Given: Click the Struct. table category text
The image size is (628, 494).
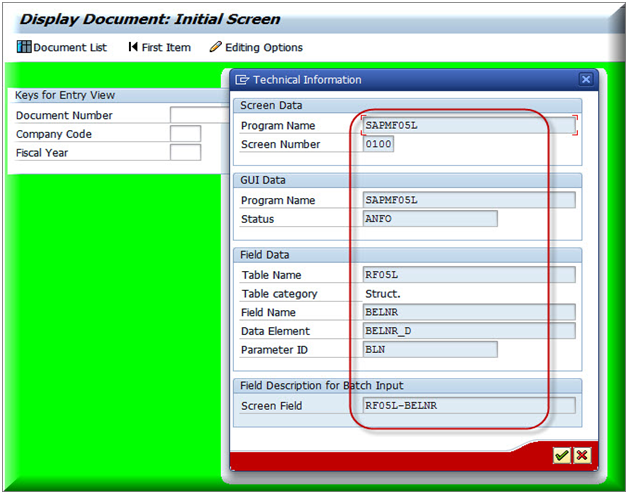Looking at the screenshot, I should pos(382,294).
